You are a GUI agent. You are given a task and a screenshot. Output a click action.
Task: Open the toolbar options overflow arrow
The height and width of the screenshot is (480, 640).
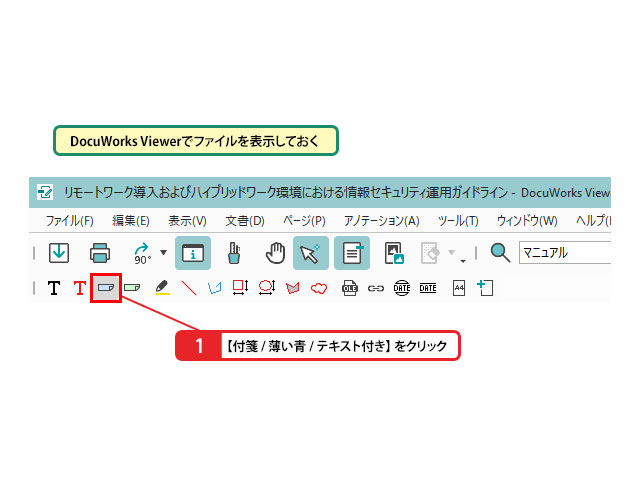463,261
